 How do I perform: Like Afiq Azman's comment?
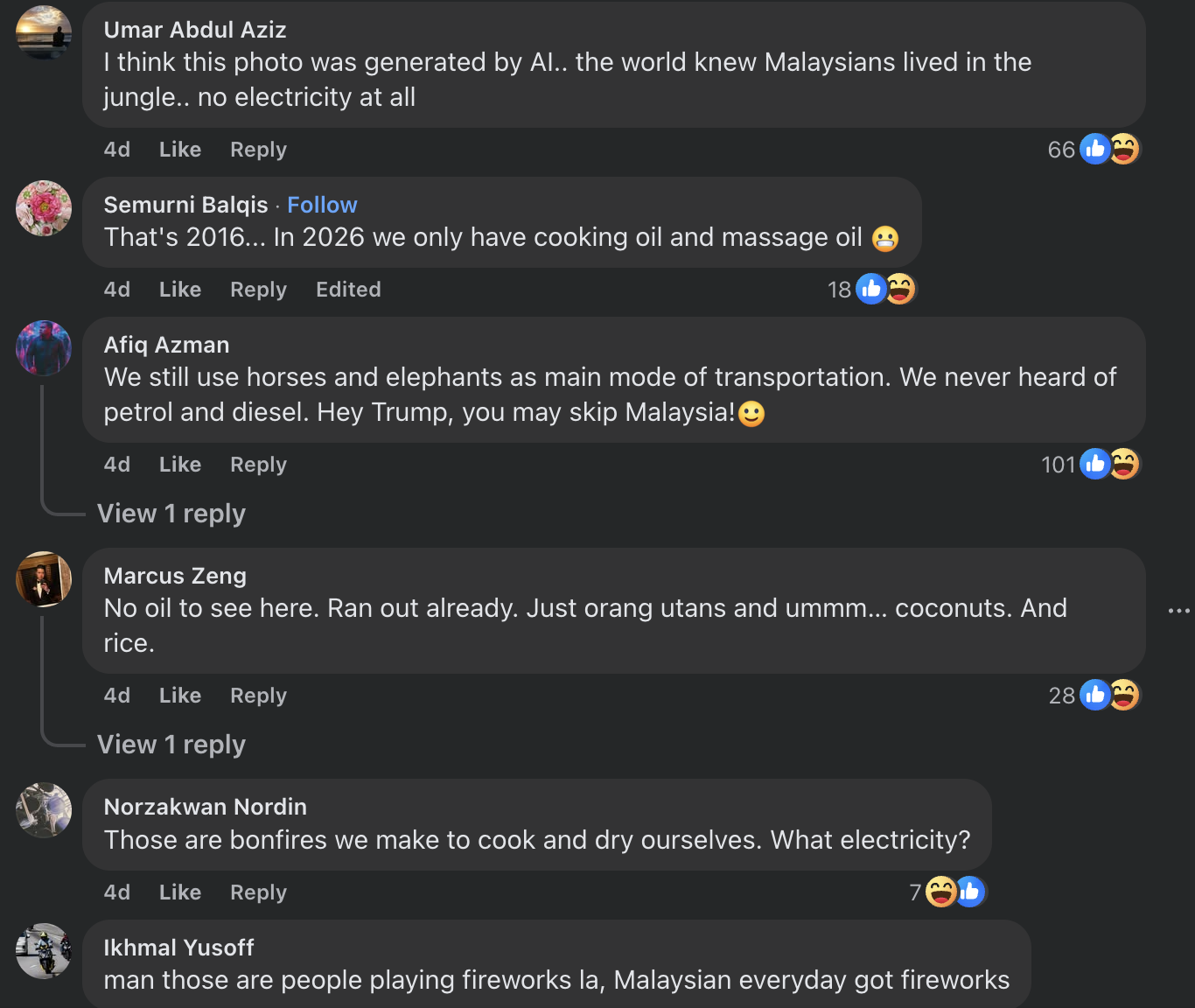pos(180,465)
